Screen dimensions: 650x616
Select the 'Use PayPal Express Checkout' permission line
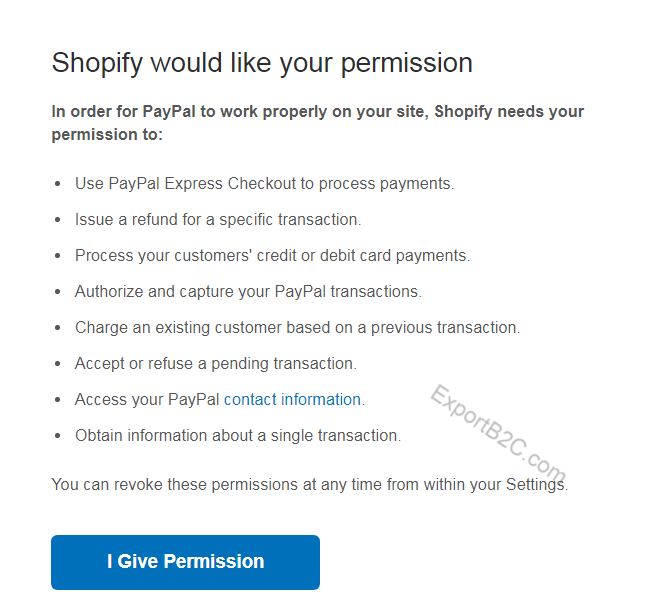pos(264,184)
